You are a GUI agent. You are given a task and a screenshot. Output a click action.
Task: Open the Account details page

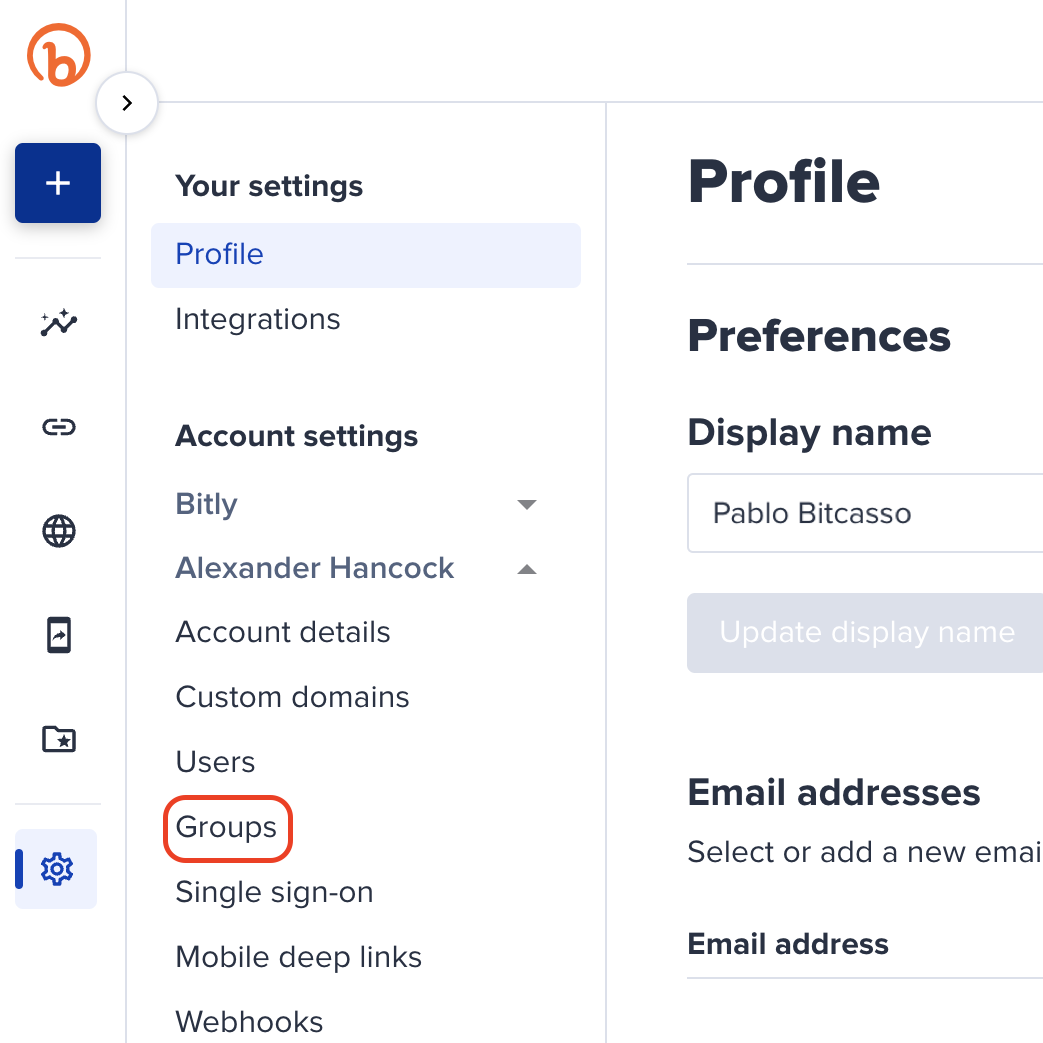[x=283, y=631]
